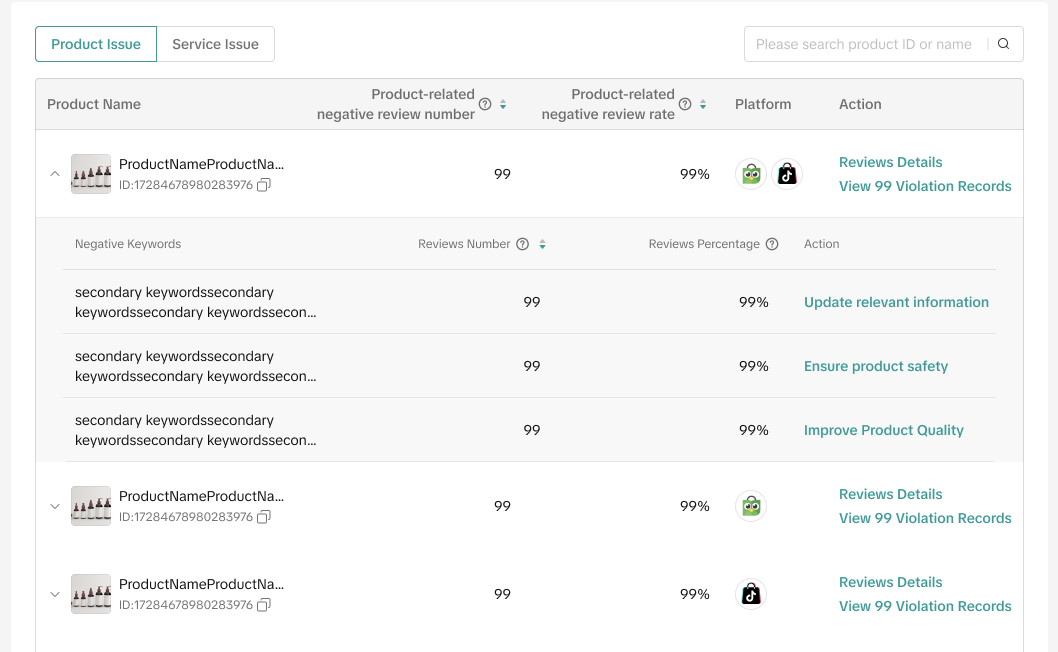This screenshot has width=1058, height=652.
Task: Open help icon beside Reviews Percentage
Action: (772, 244)
